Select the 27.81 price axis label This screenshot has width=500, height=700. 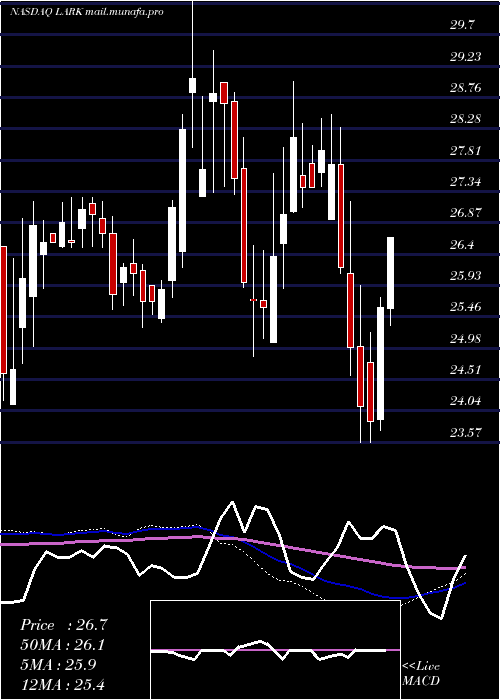click(x=465, y=150)
